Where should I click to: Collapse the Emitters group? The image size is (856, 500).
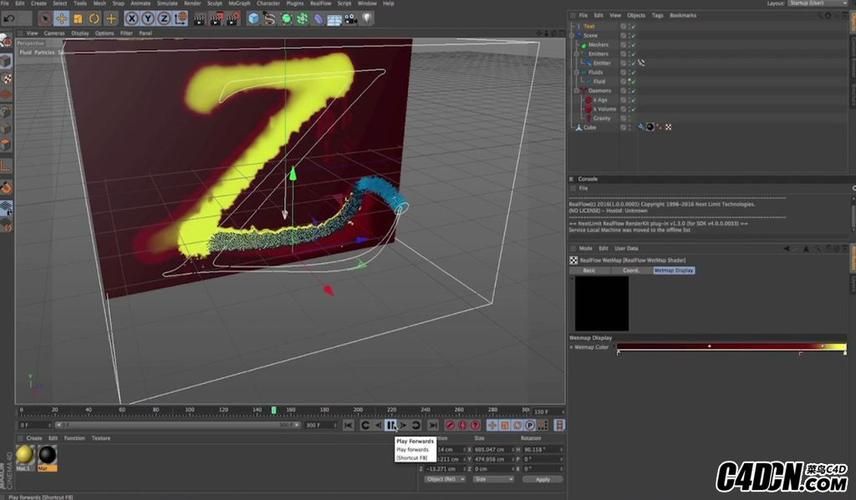tap(576, 54)
